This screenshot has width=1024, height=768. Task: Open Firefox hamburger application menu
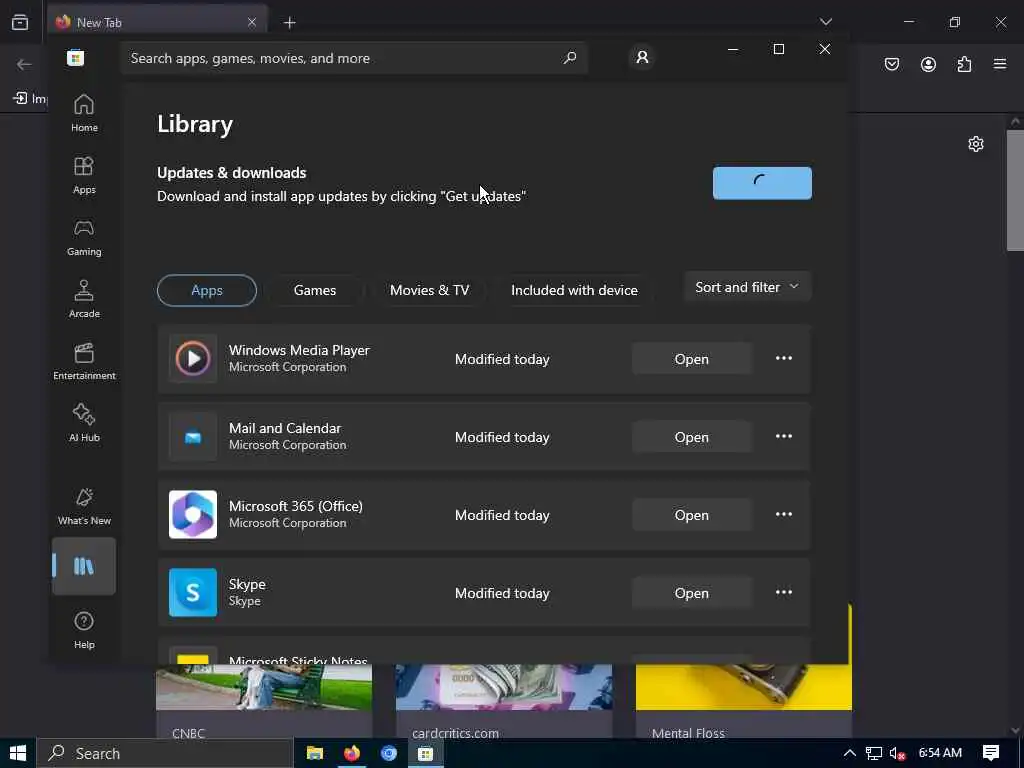[x=1000, y=64]
